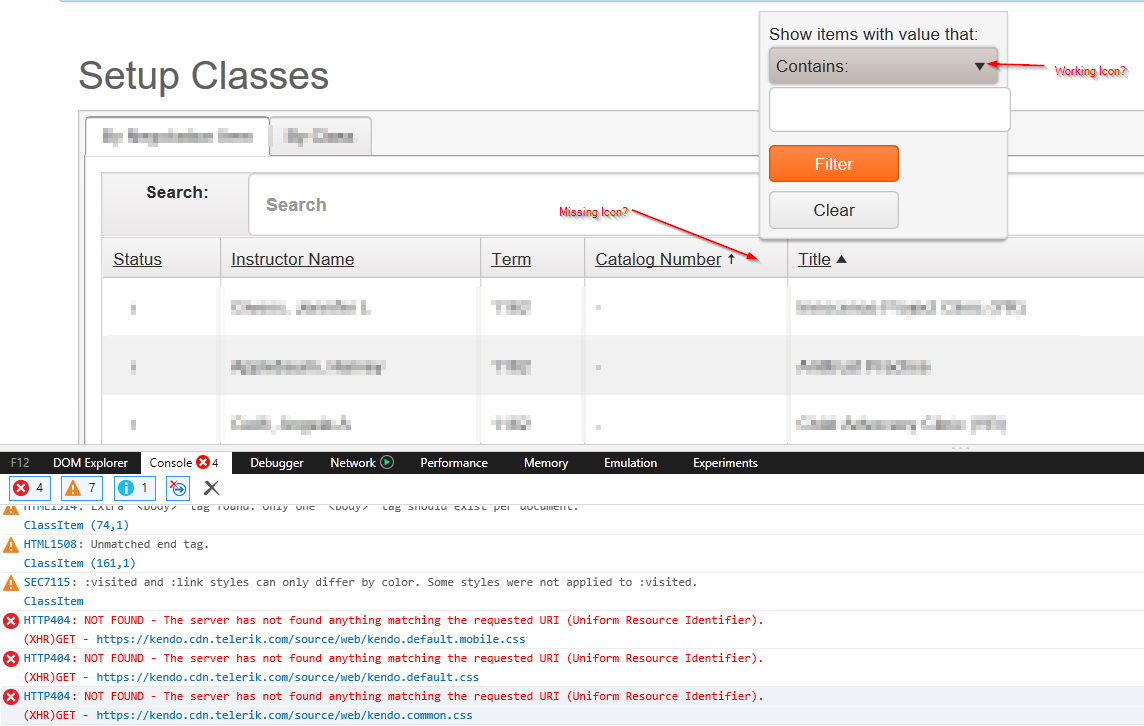Click Network profiling play icon
1144x726 pixels.
click(387, 462)
